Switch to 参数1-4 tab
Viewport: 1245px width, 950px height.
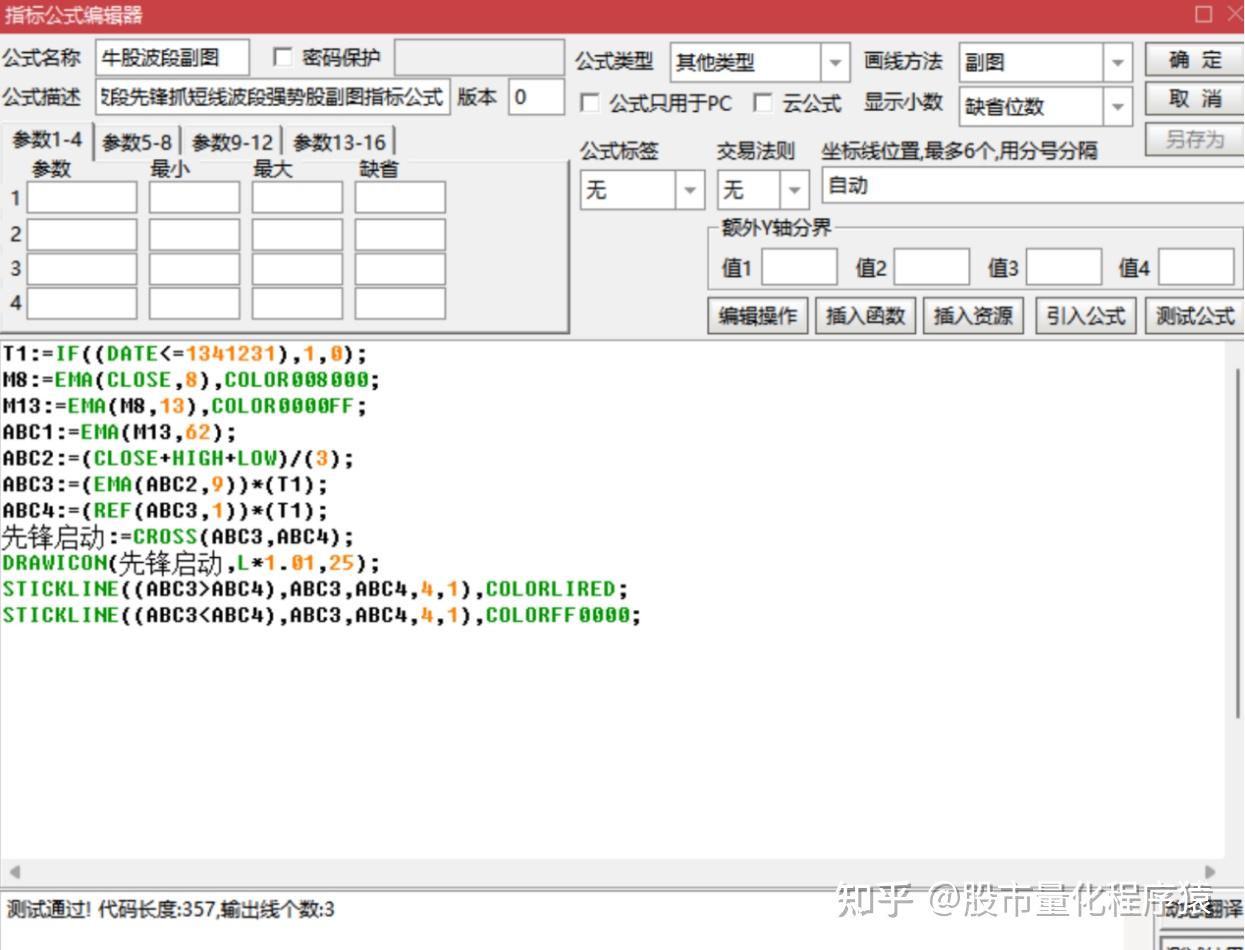[47, 141]
